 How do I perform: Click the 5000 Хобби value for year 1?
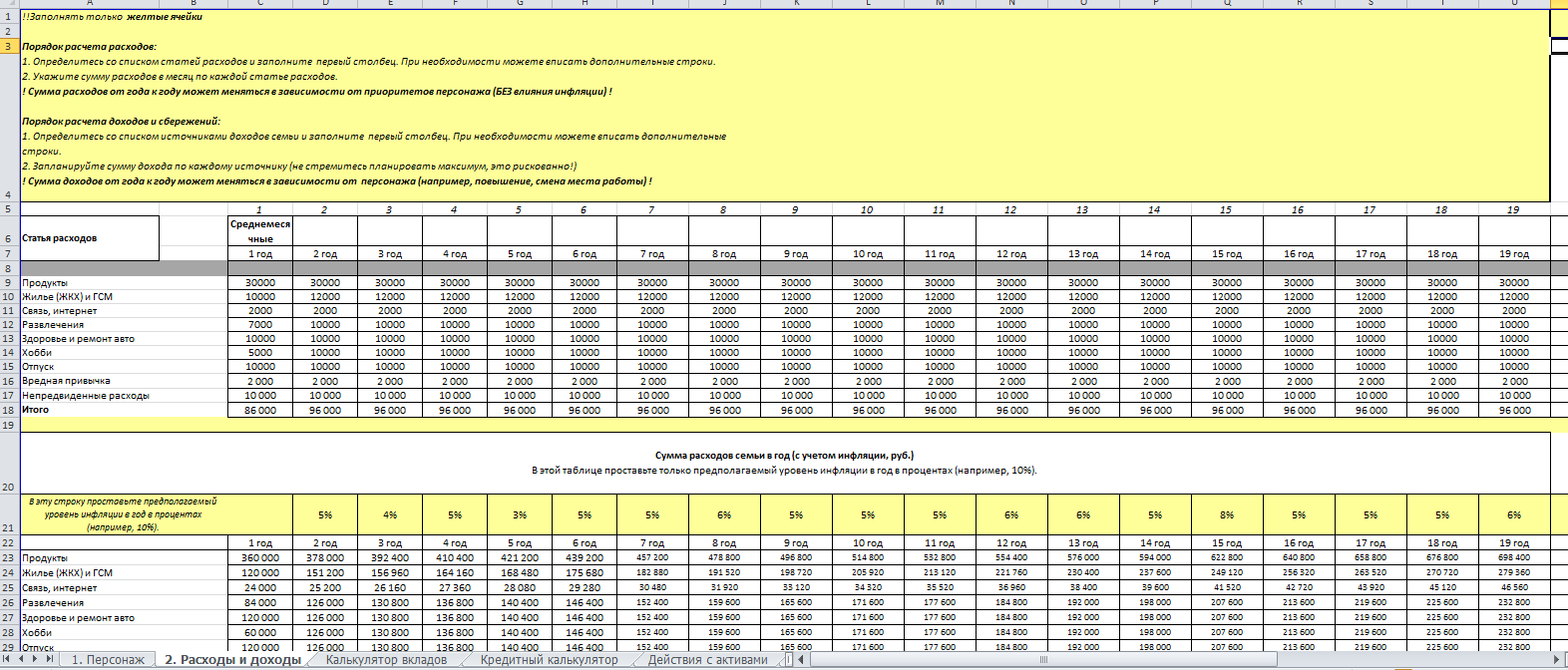point(260,352)
